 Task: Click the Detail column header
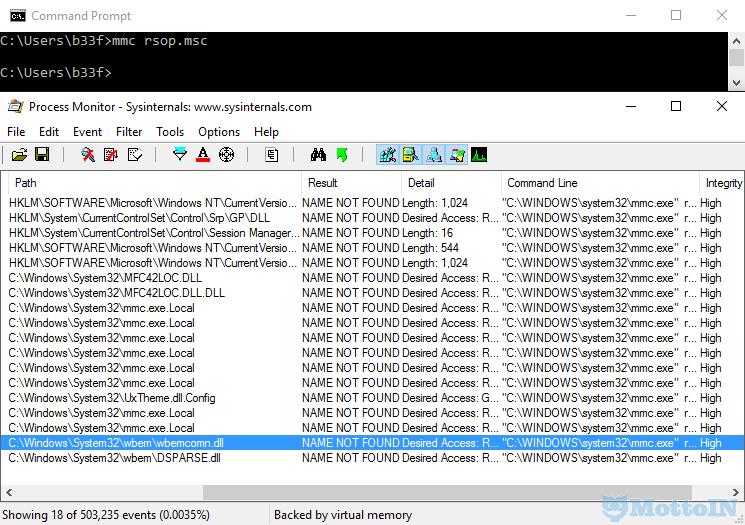coord(451,183)
